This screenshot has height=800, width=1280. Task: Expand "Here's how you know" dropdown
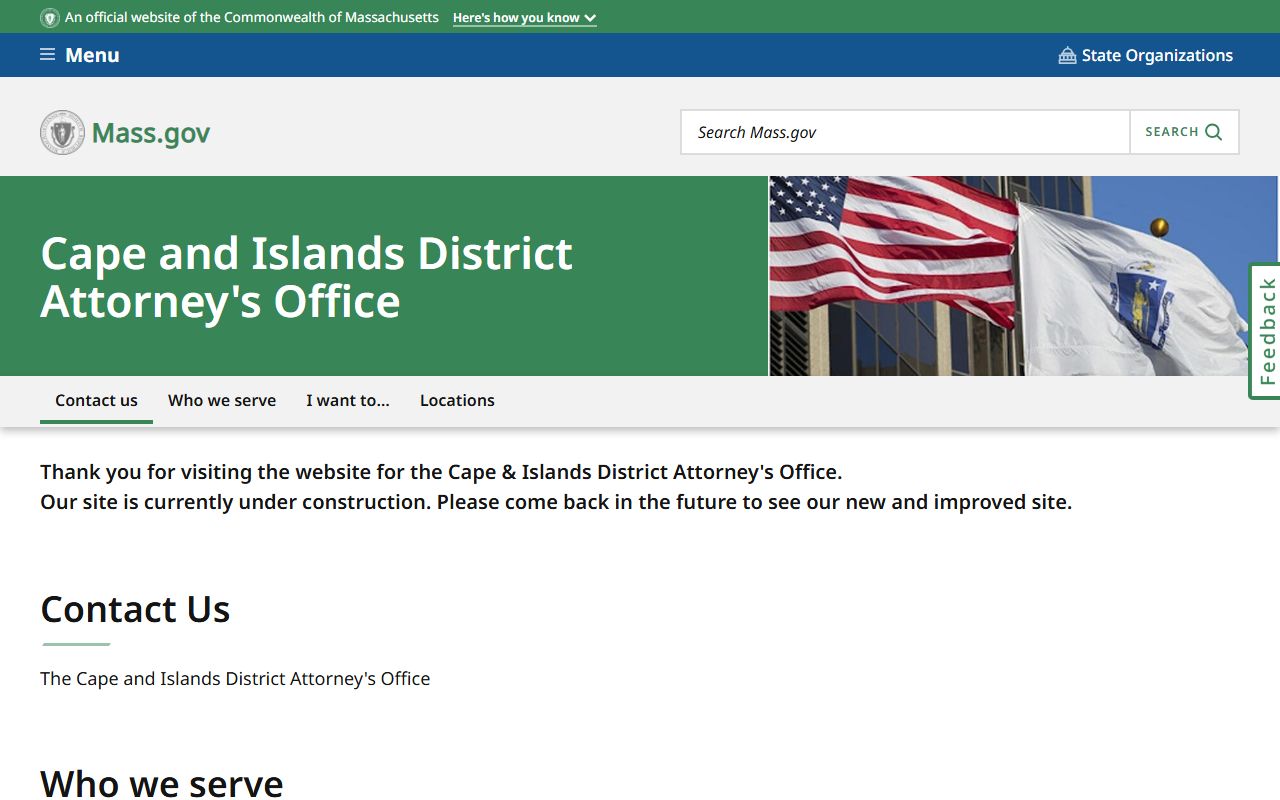[524, 18]
